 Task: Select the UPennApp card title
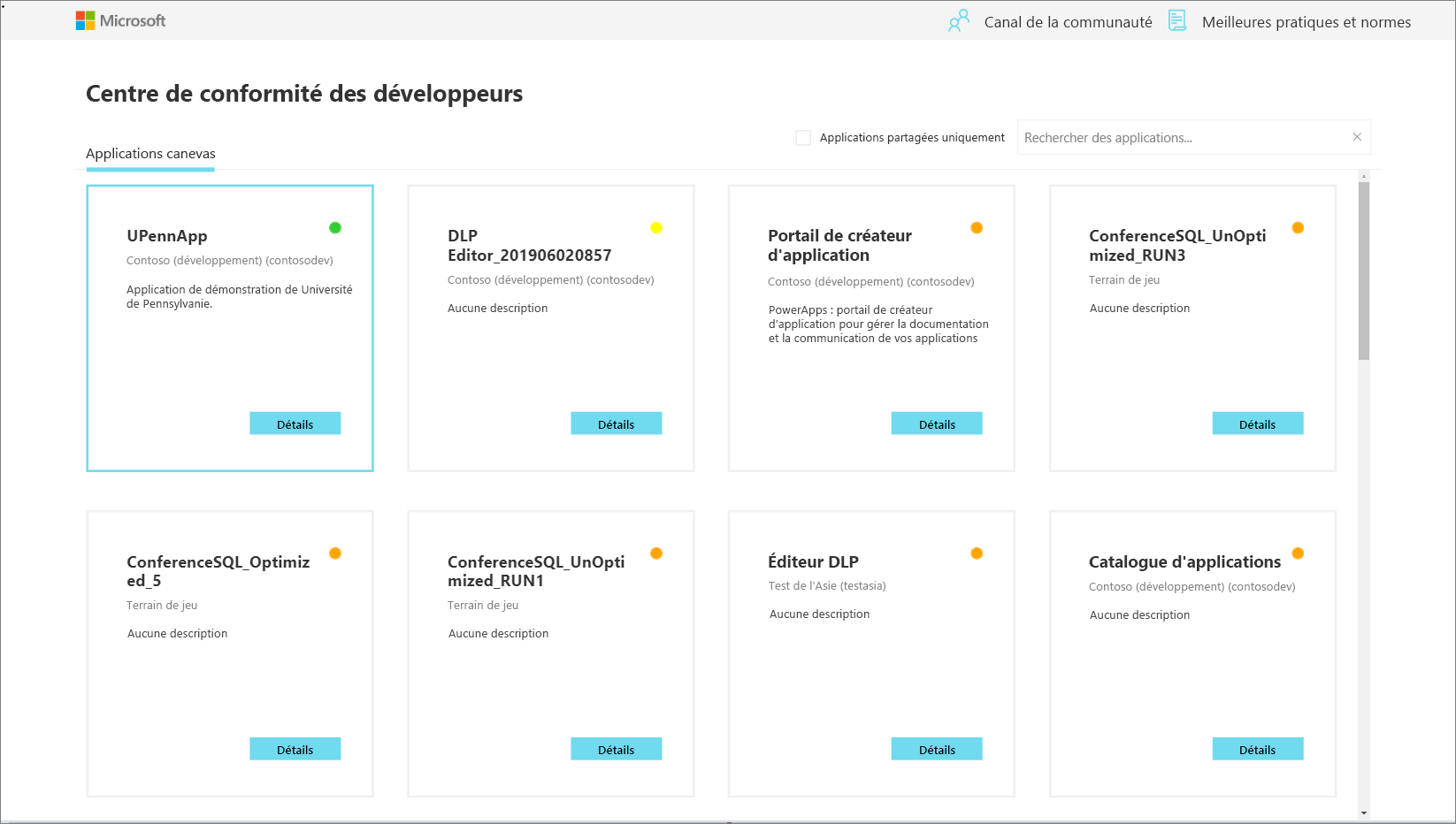click(x=167, y=236)
